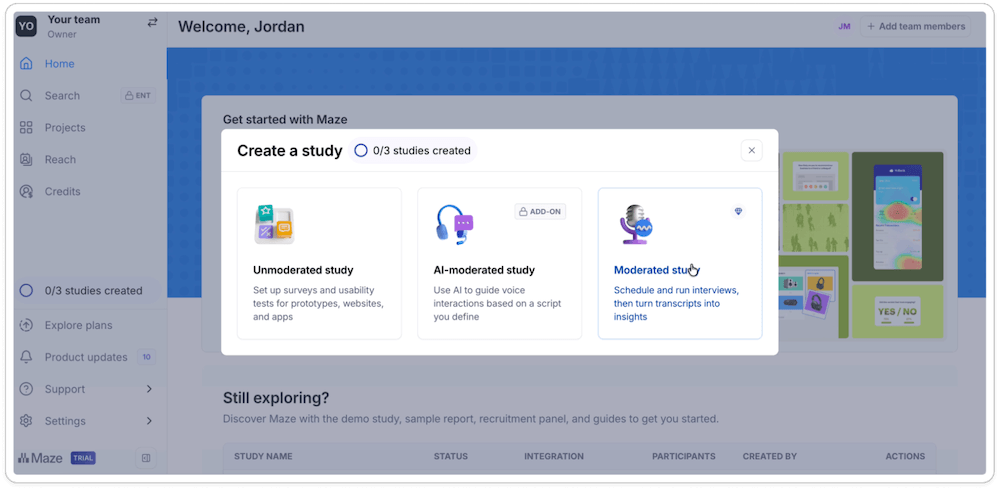This screenshot has height=490, width=1000.
Task: Click 0/3 studies created pill in dialog
Action: 413,151
